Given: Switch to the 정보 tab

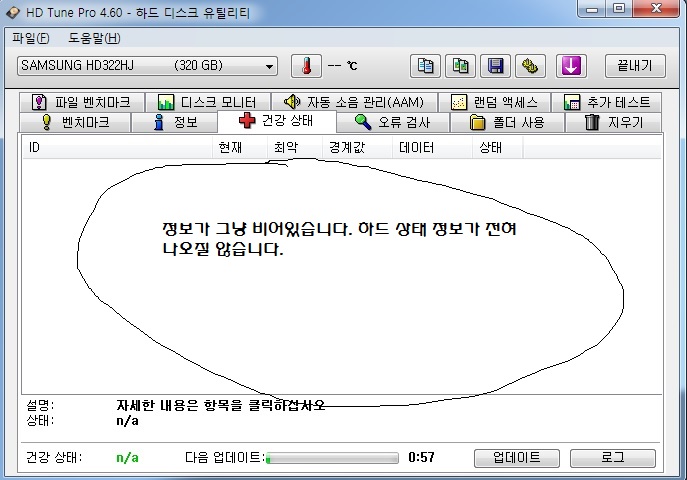Looking at the screenshot, I should coord(174,122).
